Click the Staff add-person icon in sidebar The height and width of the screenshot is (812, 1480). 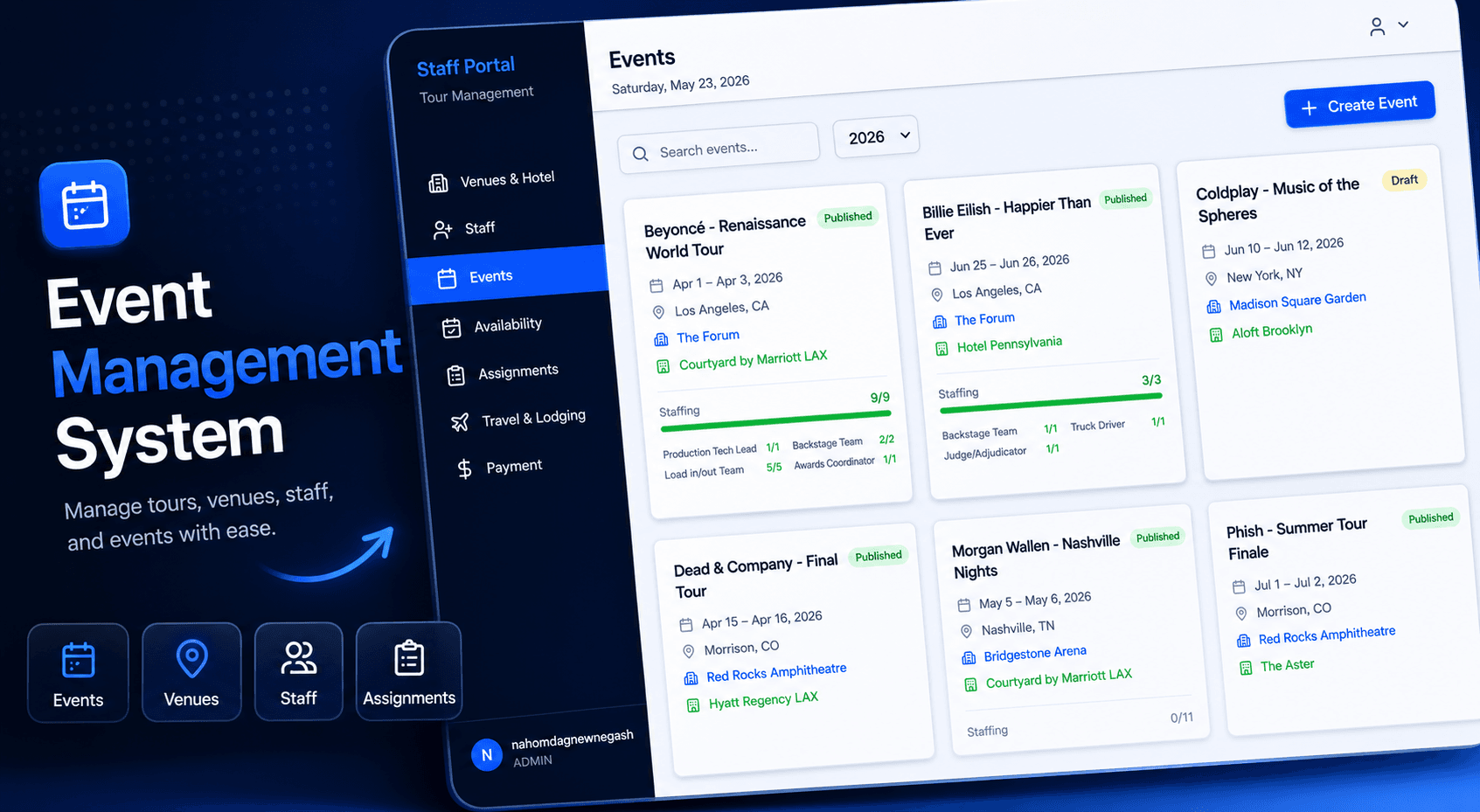[442, 230]
